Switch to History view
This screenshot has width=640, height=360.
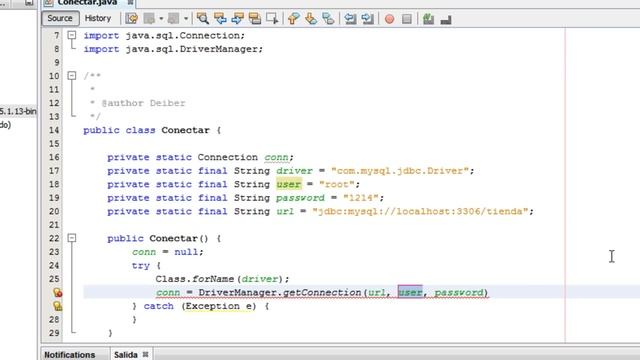click(98, 18)
